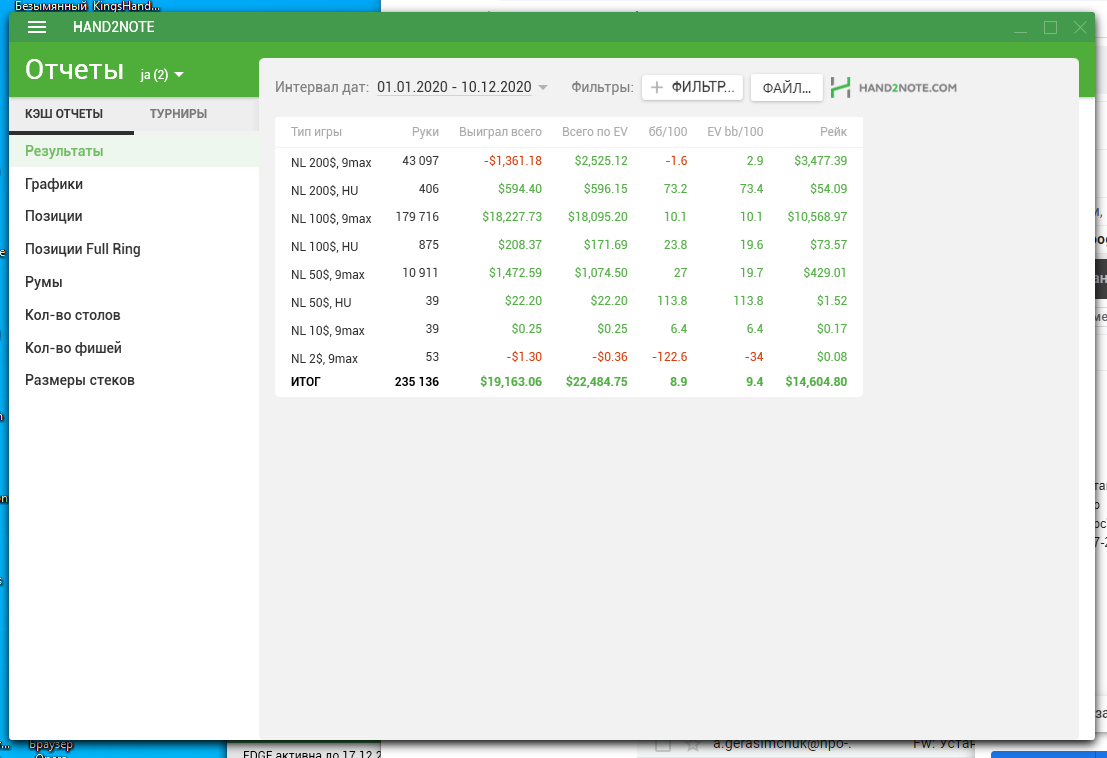Click the Файл... button

(x=786, y=88)
